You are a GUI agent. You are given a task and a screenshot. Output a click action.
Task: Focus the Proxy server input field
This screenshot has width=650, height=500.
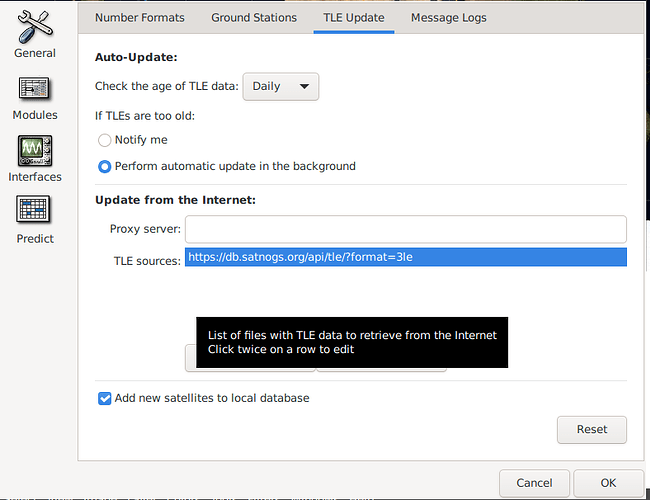[x=405, y=229]
